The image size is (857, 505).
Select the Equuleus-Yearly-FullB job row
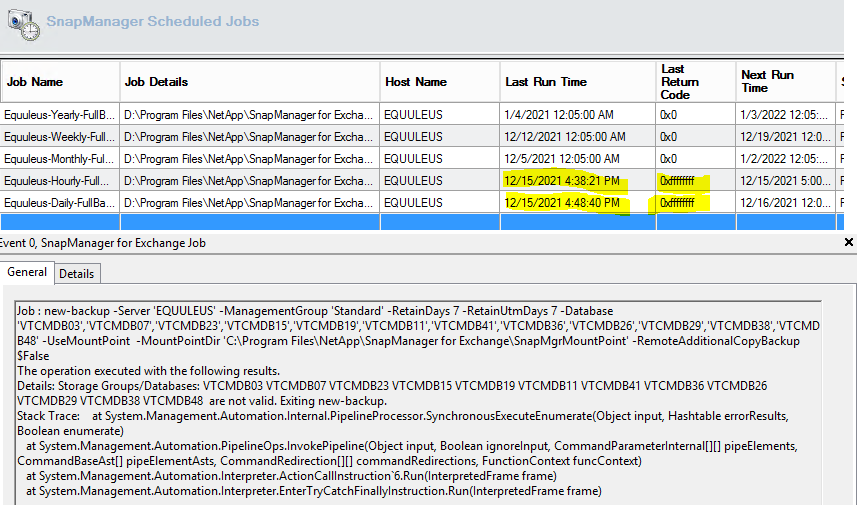[x=60, y=115]
